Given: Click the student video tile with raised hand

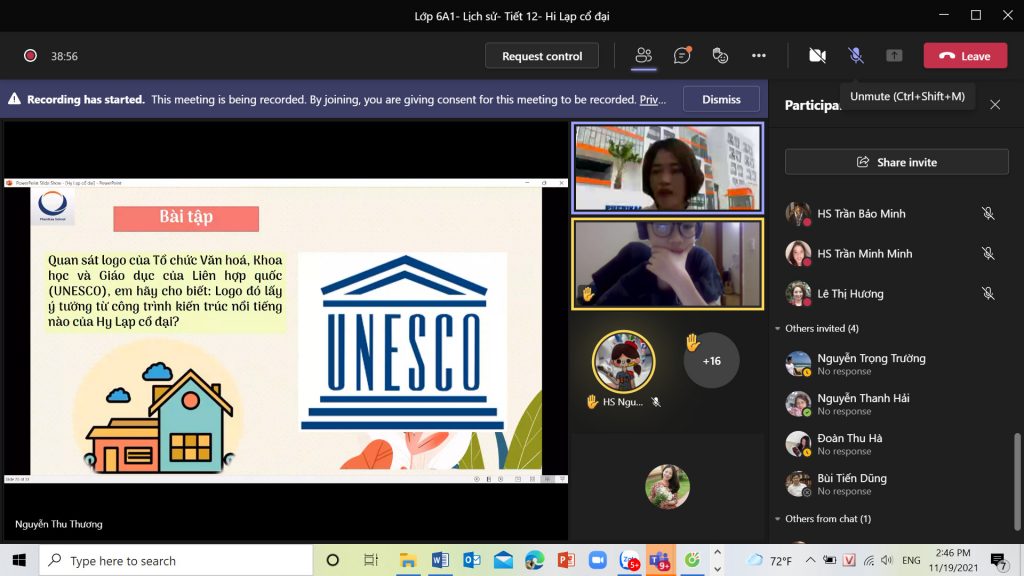Looking at the screenshot, I should pos(667,263).
